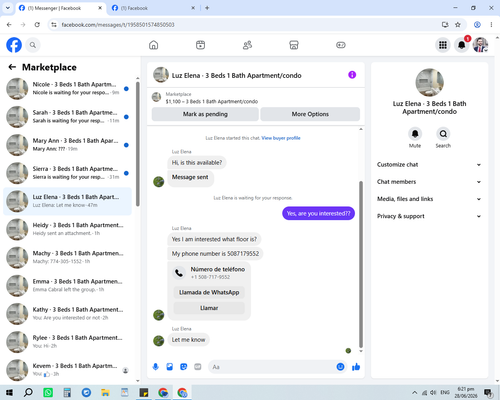Open Sarah's apartment conversation

[x=67, y=117]
